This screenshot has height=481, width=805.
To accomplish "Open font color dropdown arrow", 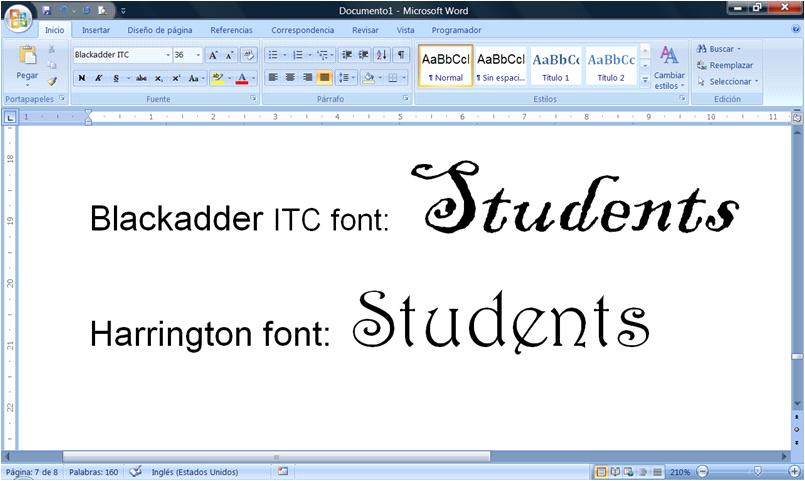I will [254, 78].
